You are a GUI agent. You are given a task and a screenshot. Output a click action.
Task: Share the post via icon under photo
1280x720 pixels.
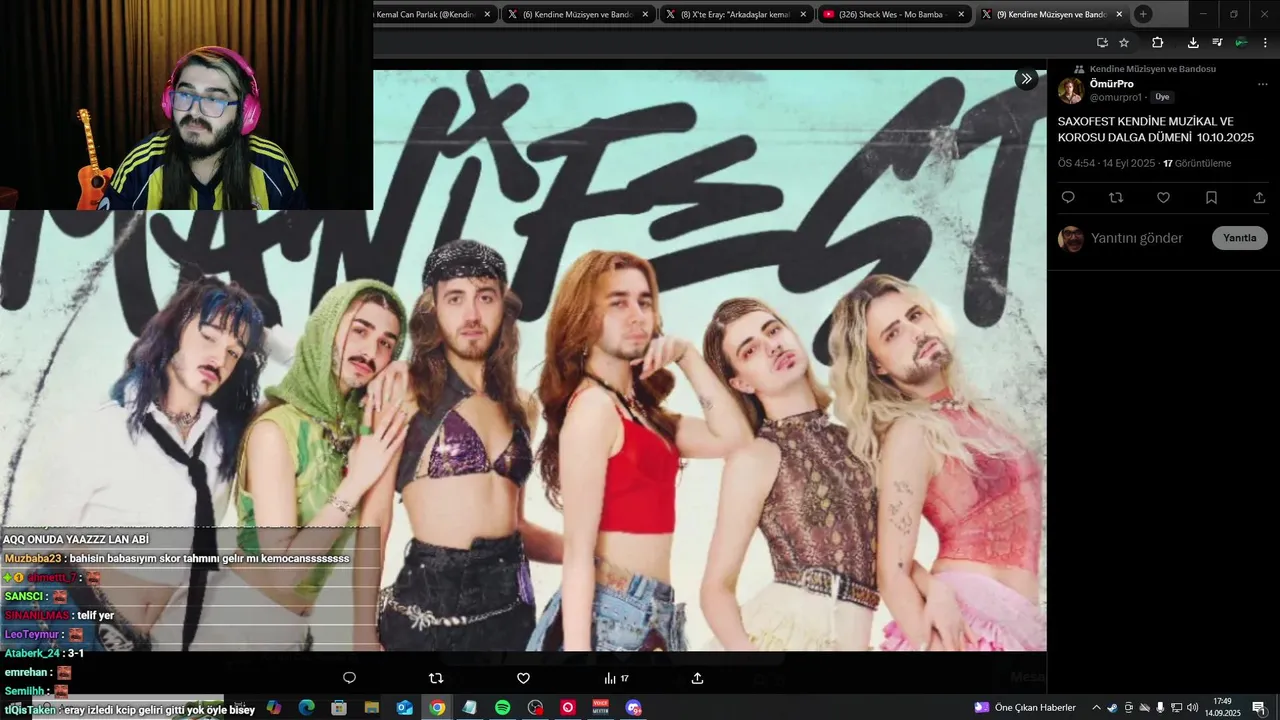697,678
